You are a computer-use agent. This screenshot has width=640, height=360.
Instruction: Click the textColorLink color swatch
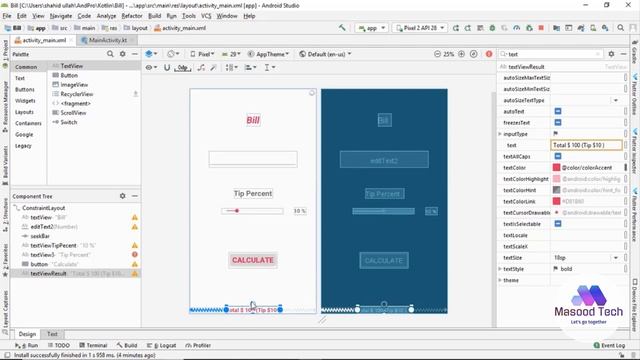pyautogui.click(x=556, y=201)
